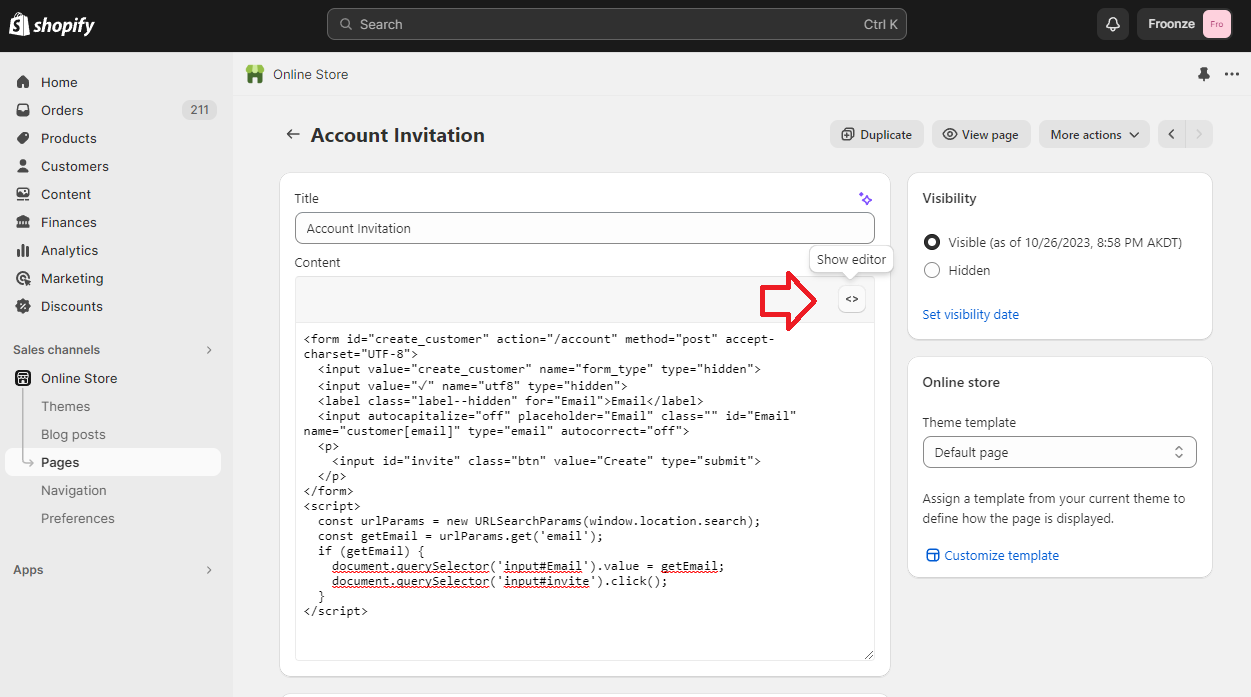Click the Finances bank icon
The image size is (1251, 697).
click(x=23, y=222)
